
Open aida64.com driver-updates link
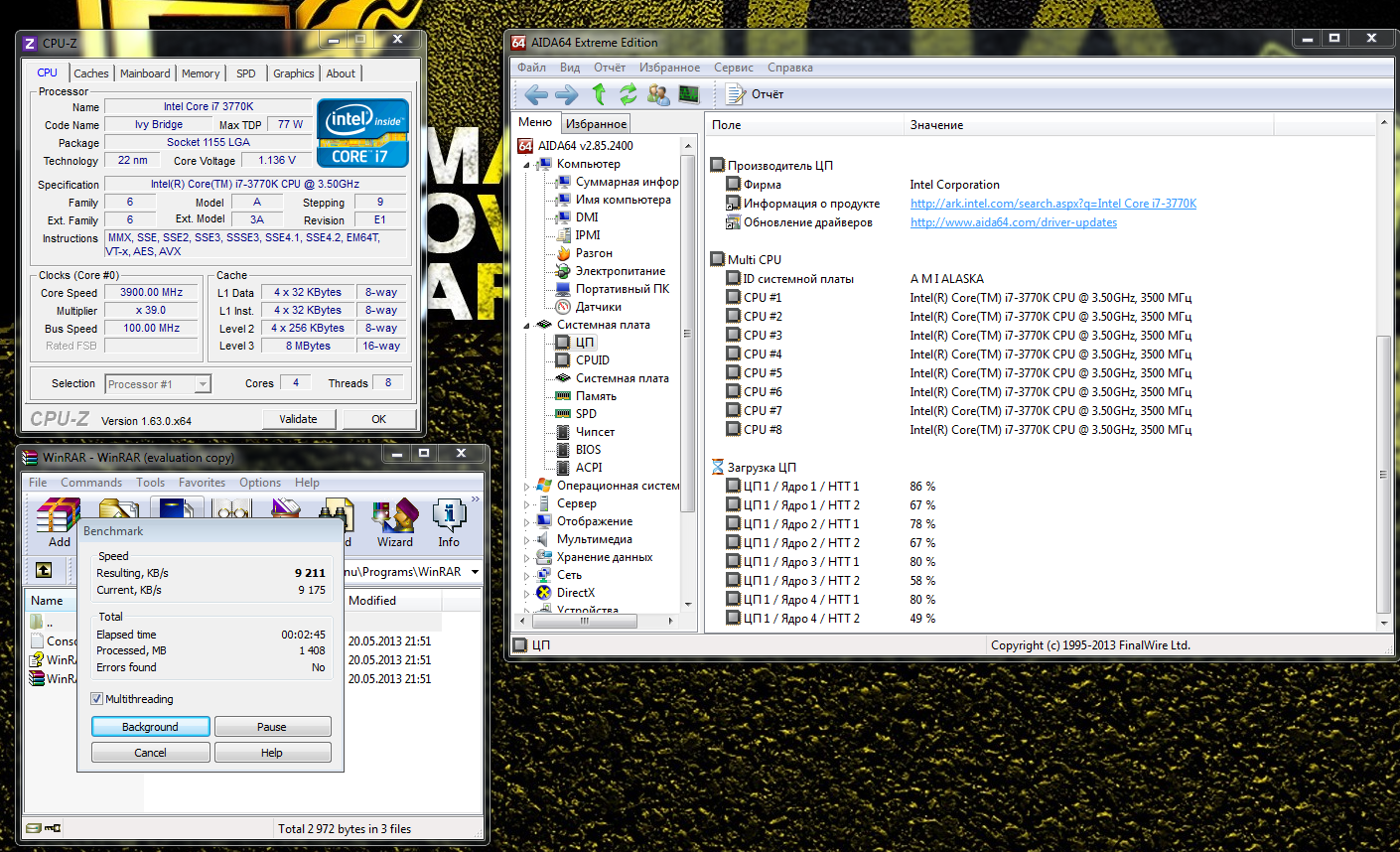pos(1014,222)
